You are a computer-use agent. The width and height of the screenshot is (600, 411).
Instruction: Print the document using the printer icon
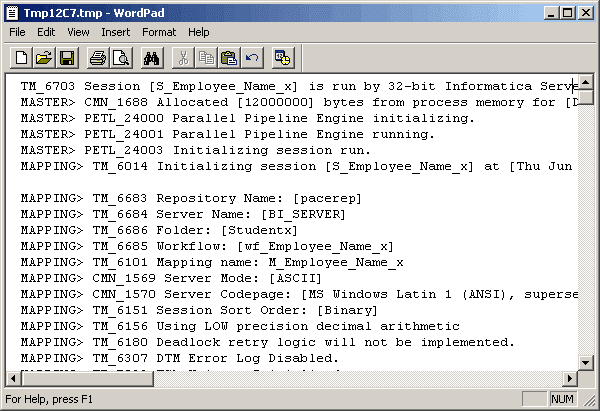tap(98, 58)
